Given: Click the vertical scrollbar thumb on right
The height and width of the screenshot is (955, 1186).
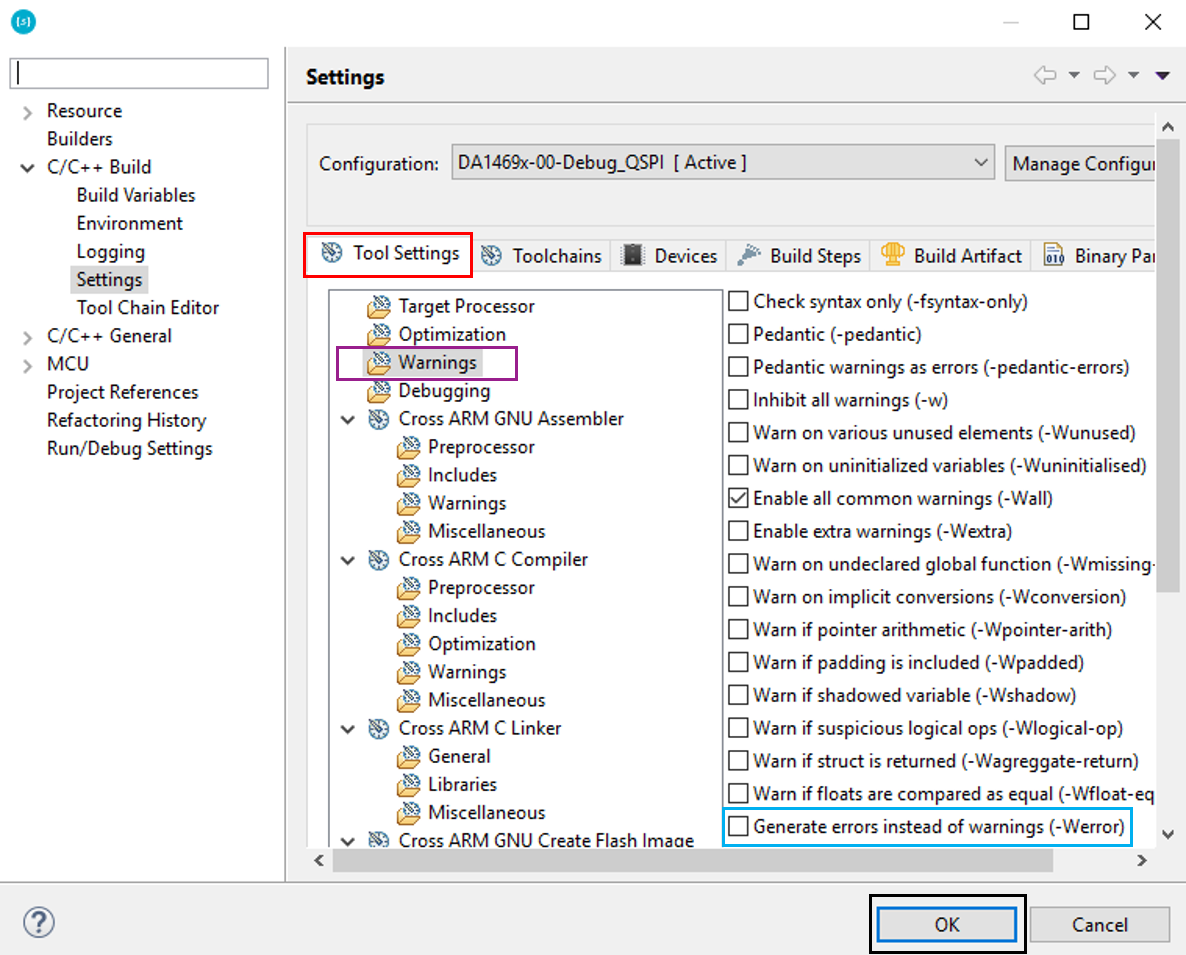Looking at the screenshot, I should [x=1168, y=364].
